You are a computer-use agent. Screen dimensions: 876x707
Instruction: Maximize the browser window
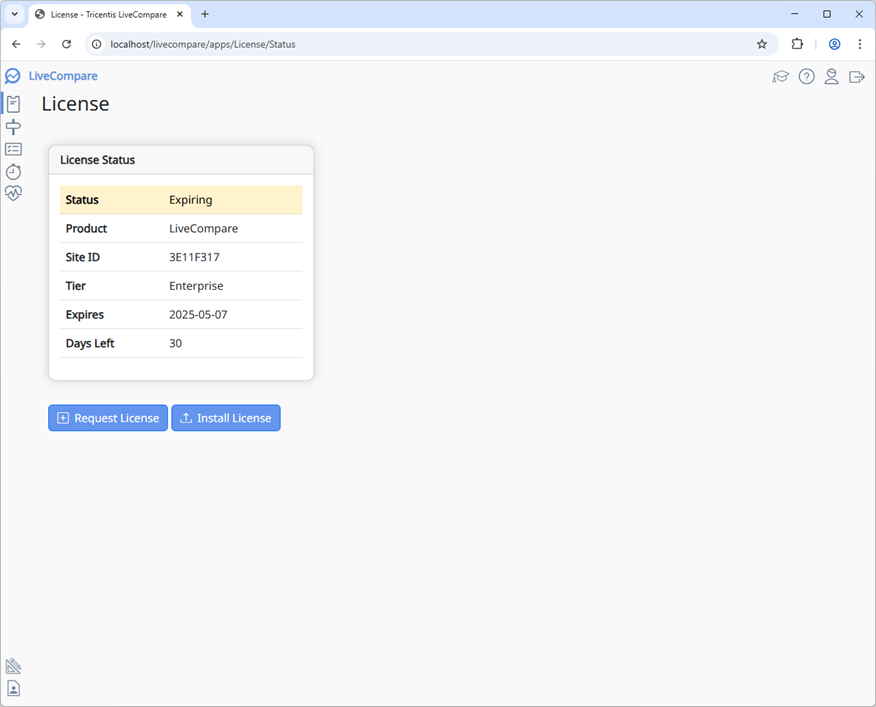coord(827,14)
